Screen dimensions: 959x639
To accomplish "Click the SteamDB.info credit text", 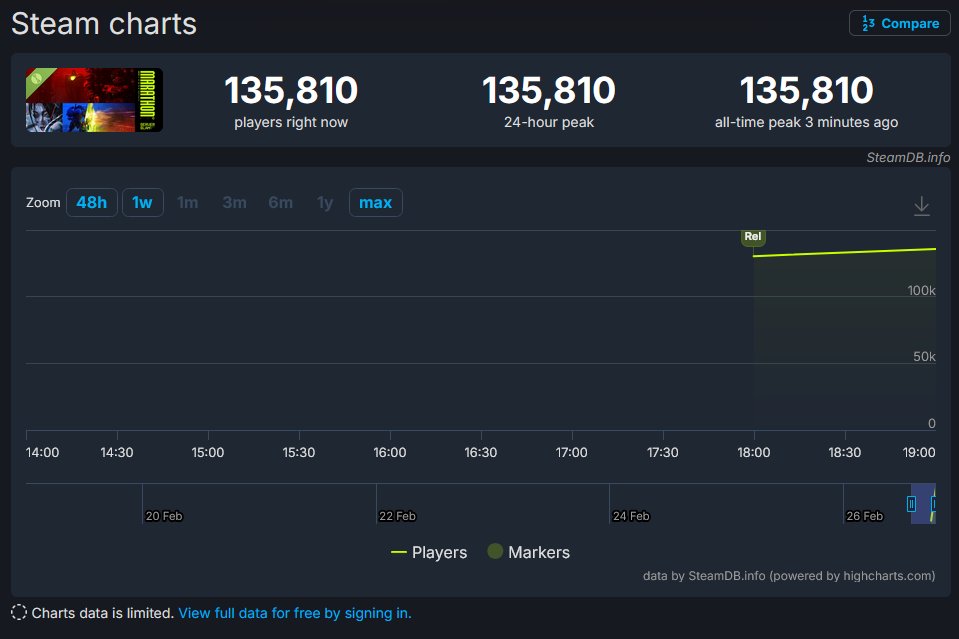I will [x=908, y=157].
